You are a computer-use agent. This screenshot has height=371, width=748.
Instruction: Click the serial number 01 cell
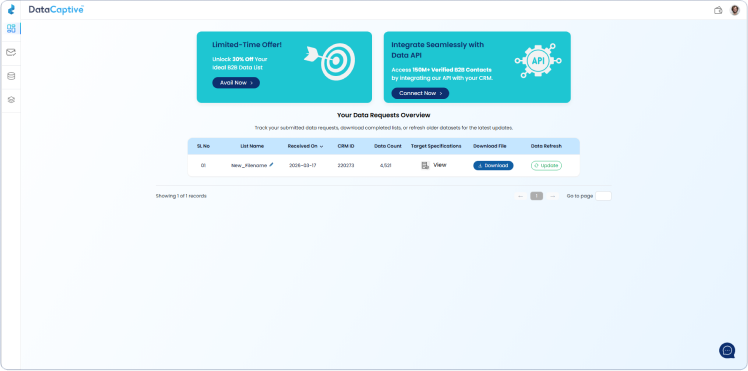(x=203, y=165)
